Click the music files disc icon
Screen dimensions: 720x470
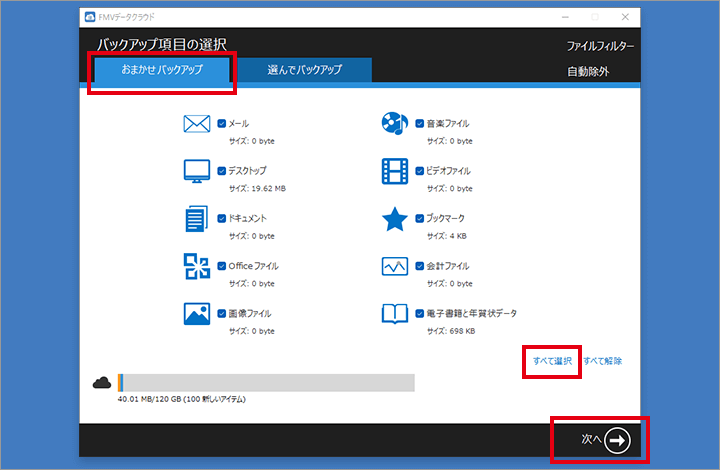coord(395,124)
